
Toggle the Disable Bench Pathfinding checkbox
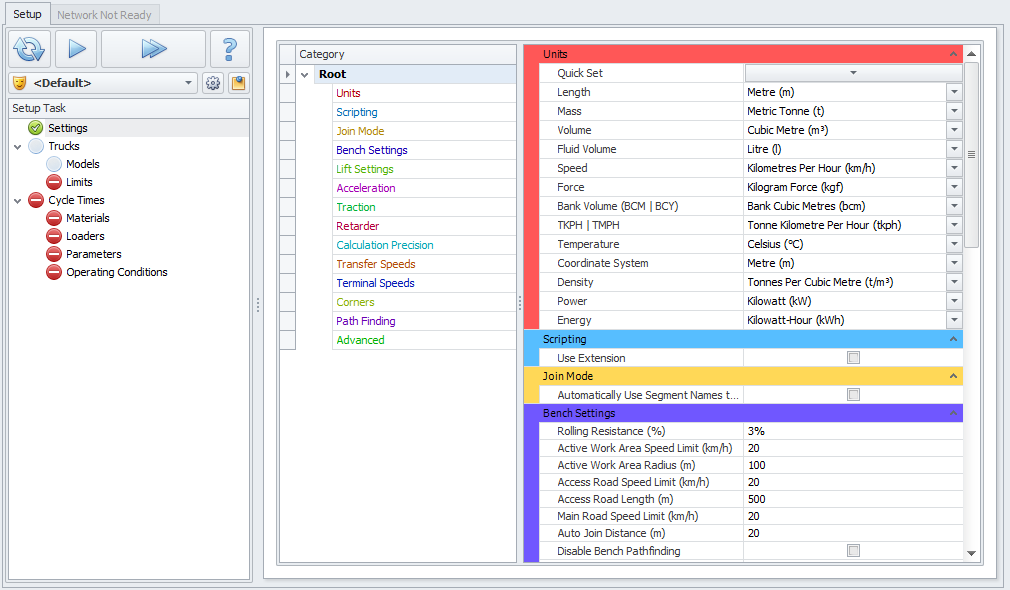coord(853,551)
